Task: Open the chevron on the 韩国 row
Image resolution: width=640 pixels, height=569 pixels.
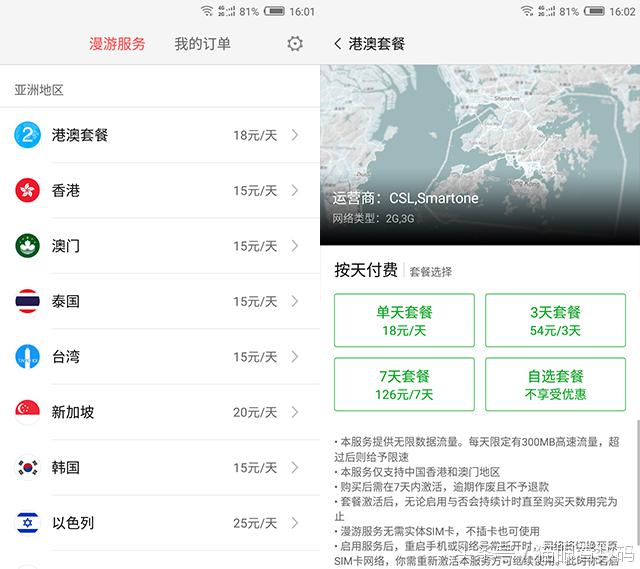Action: click(x=295, y=468)
